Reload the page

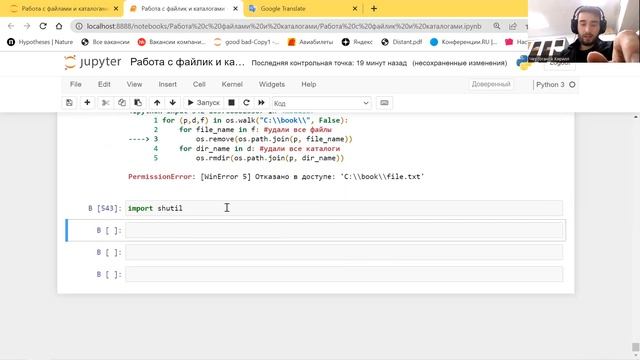(43, 26)
